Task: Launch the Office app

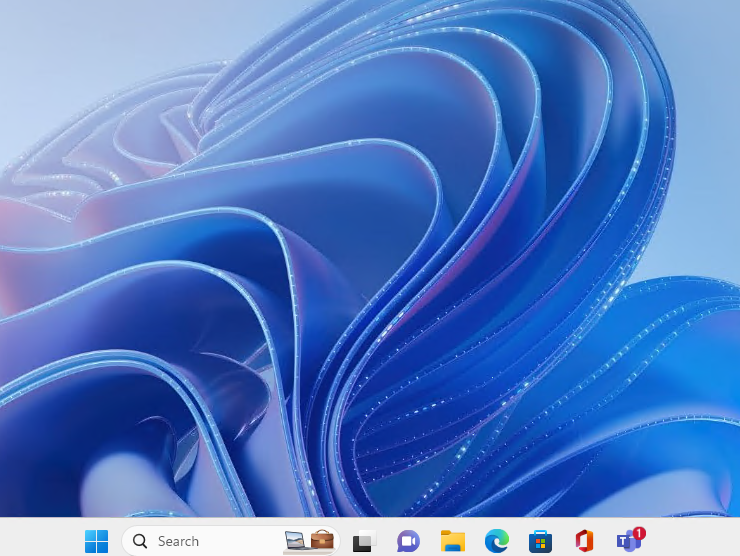Action: click(x=584, y=541)
